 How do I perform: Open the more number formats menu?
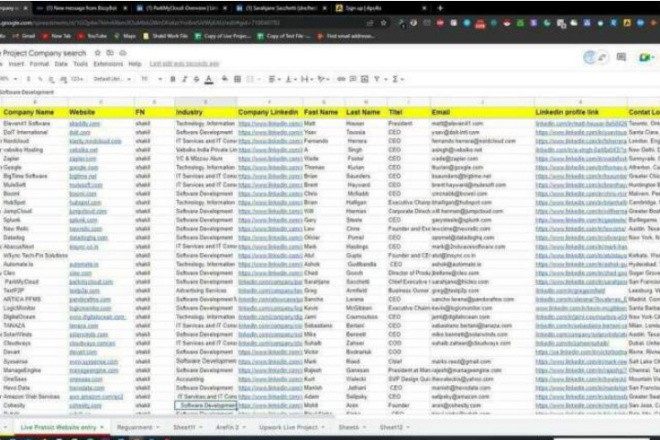click(77, 79)
